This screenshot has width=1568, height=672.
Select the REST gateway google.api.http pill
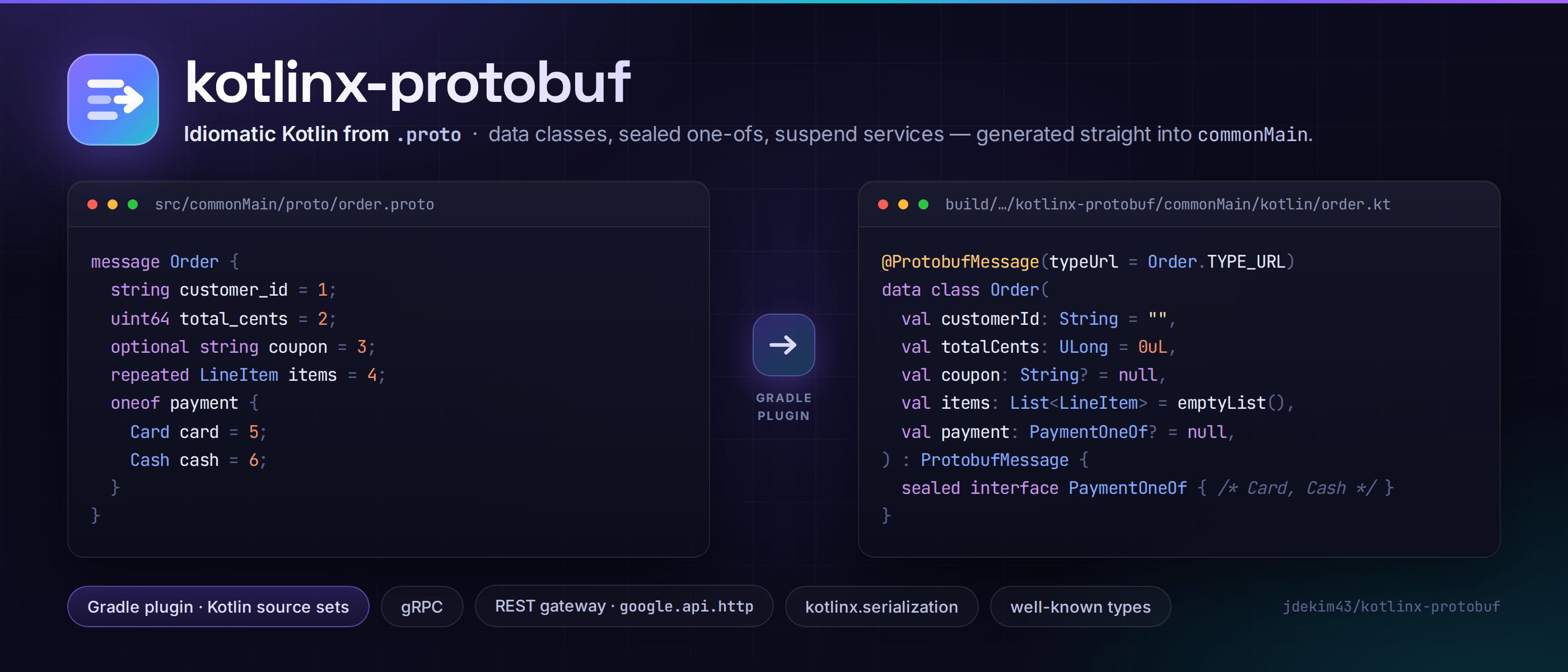click(x=624, y=606)
